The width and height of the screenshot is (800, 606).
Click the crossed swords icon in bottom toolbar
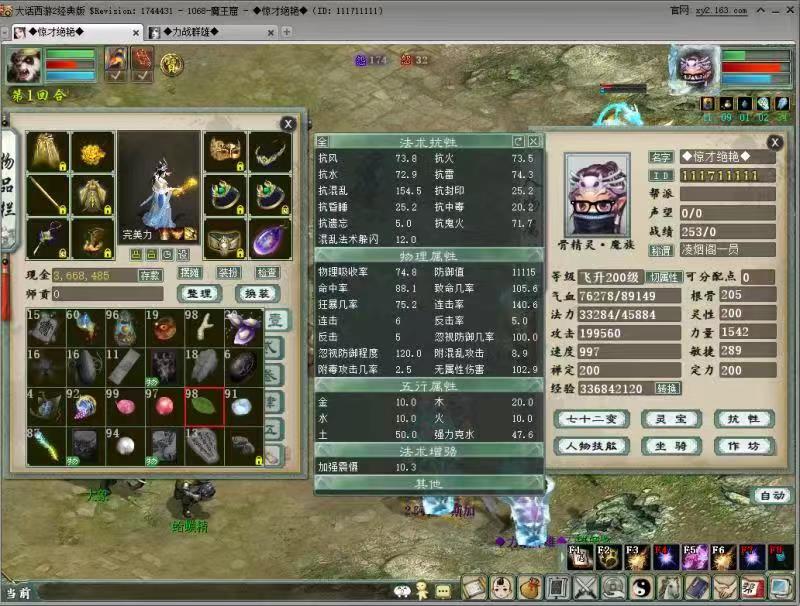[x=586, y=588]
